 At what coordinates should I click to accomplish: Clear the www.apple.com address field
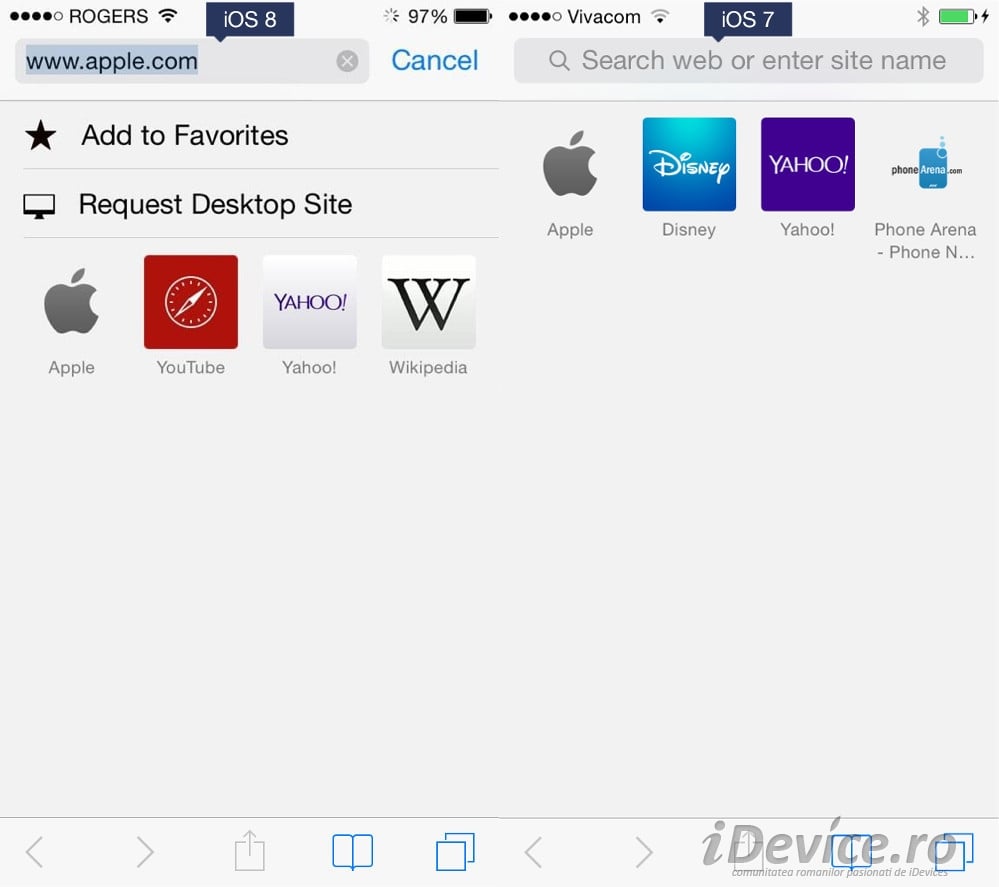(x=347, y=61)
